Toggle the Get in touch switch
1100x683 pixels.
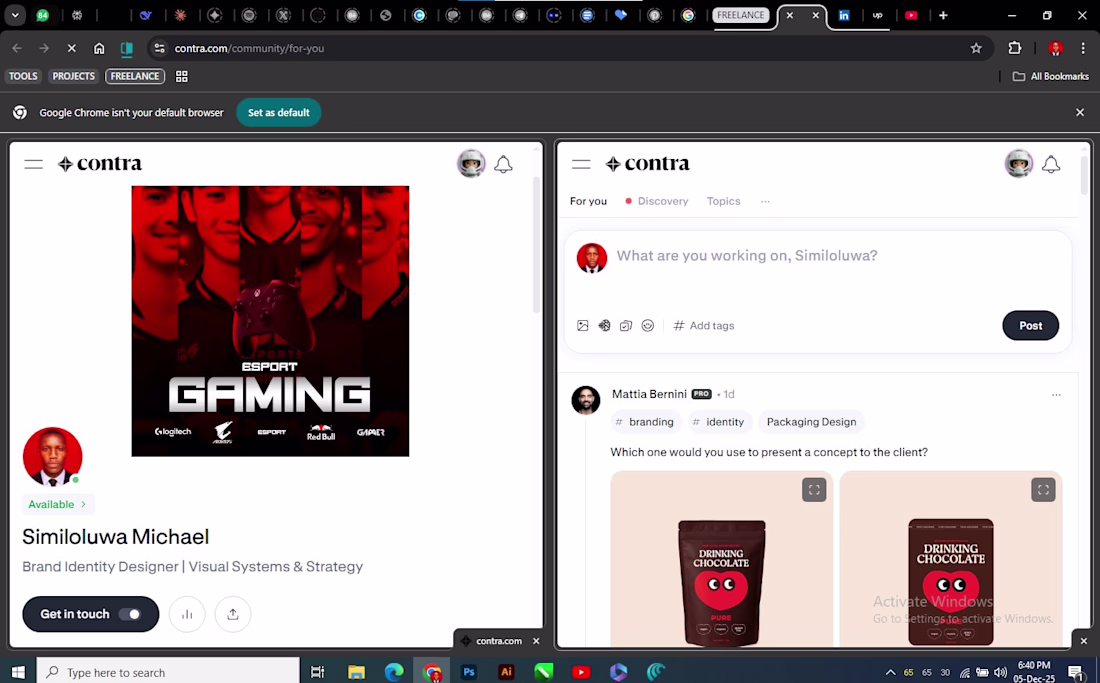click(130, 614)
